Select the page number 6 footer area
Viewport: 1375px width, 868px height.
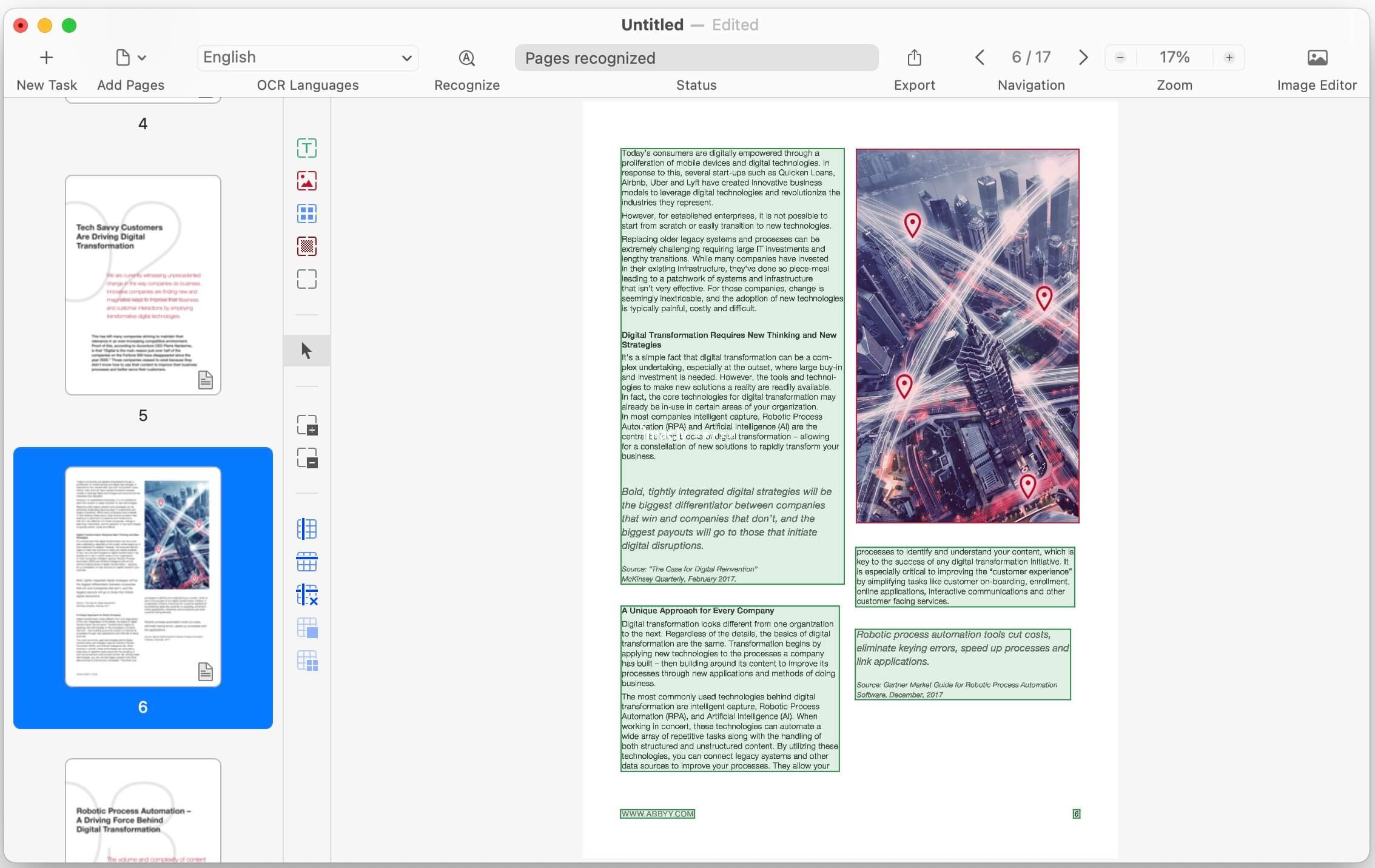[x=1077, y=814]
